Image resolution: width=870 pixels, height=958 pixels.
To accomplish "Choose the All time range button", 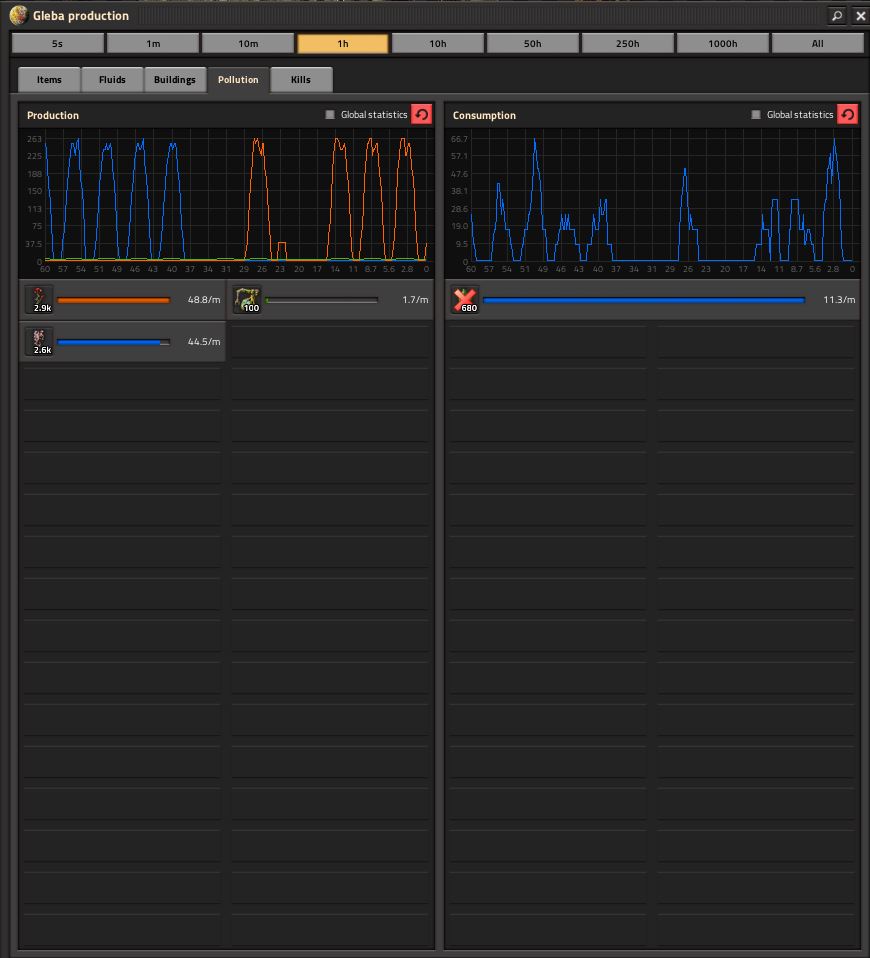I will click(x=817, y=44).
